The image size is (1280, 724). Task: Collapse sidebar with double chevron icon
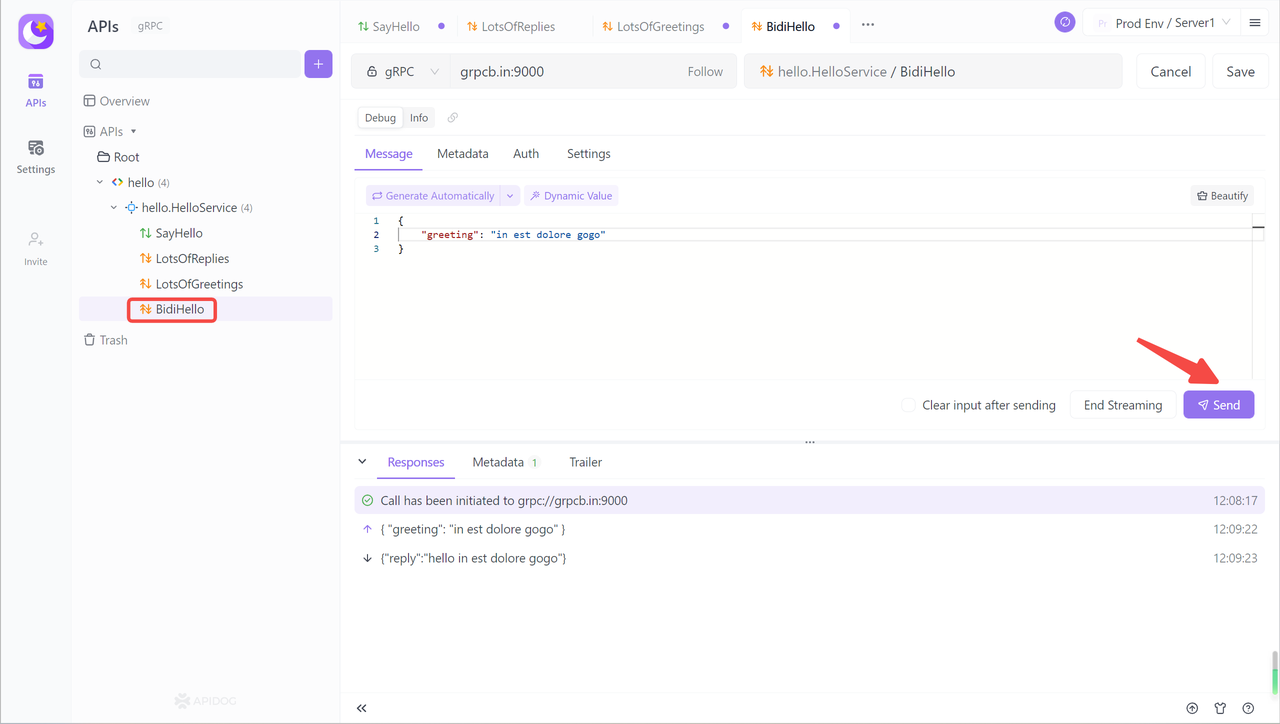(362, 708)
